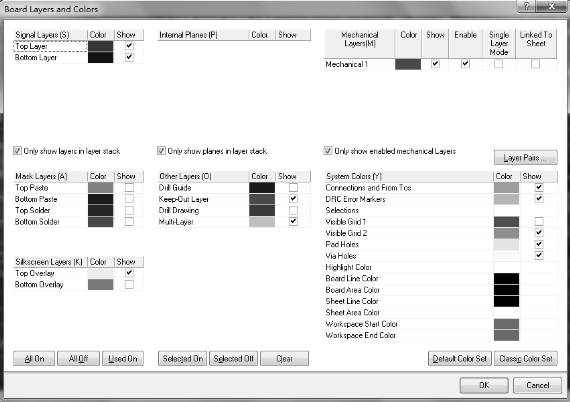Change Board Line Color swatch
The height and width of the screenshot is (402, 570).
(x=506, y=278)
